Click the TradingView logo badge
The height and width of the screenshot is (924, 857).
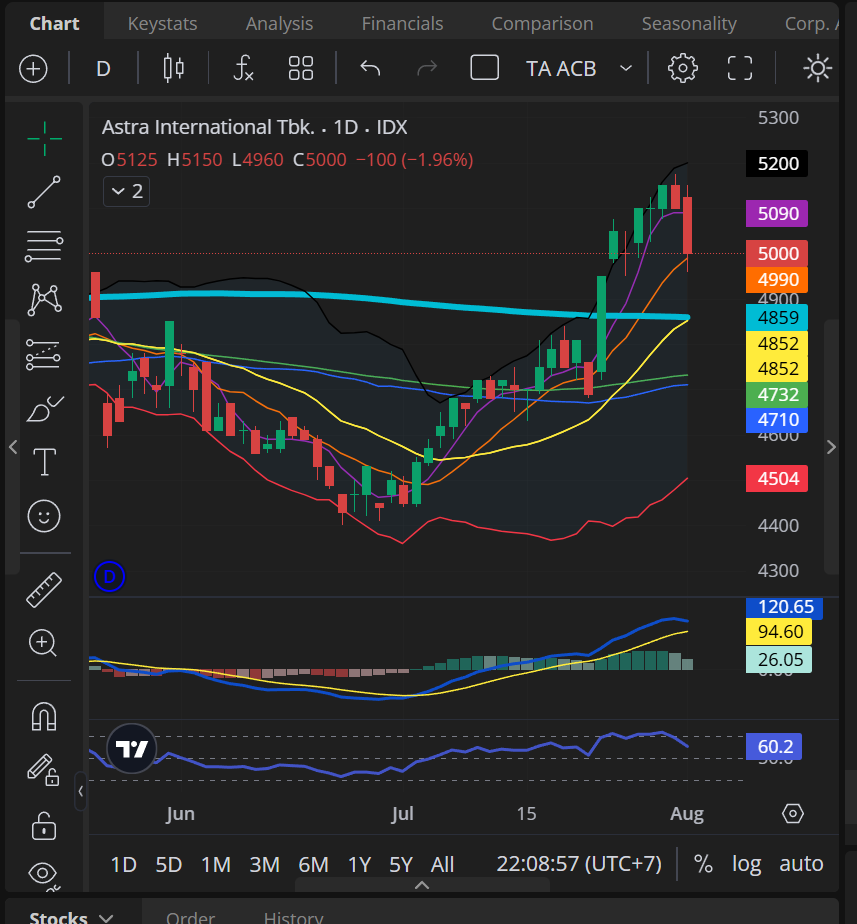point(132,749)
